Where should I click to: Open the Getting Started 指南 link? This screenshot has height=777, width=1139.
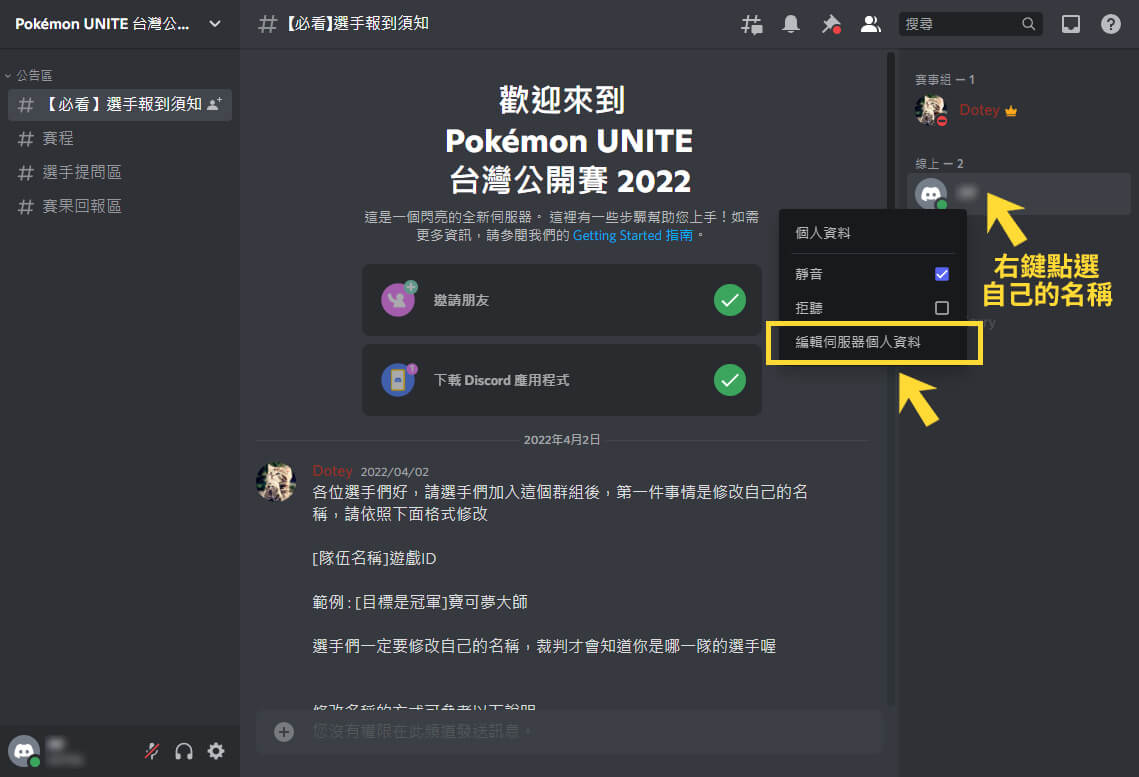click(x=633, y=235)
